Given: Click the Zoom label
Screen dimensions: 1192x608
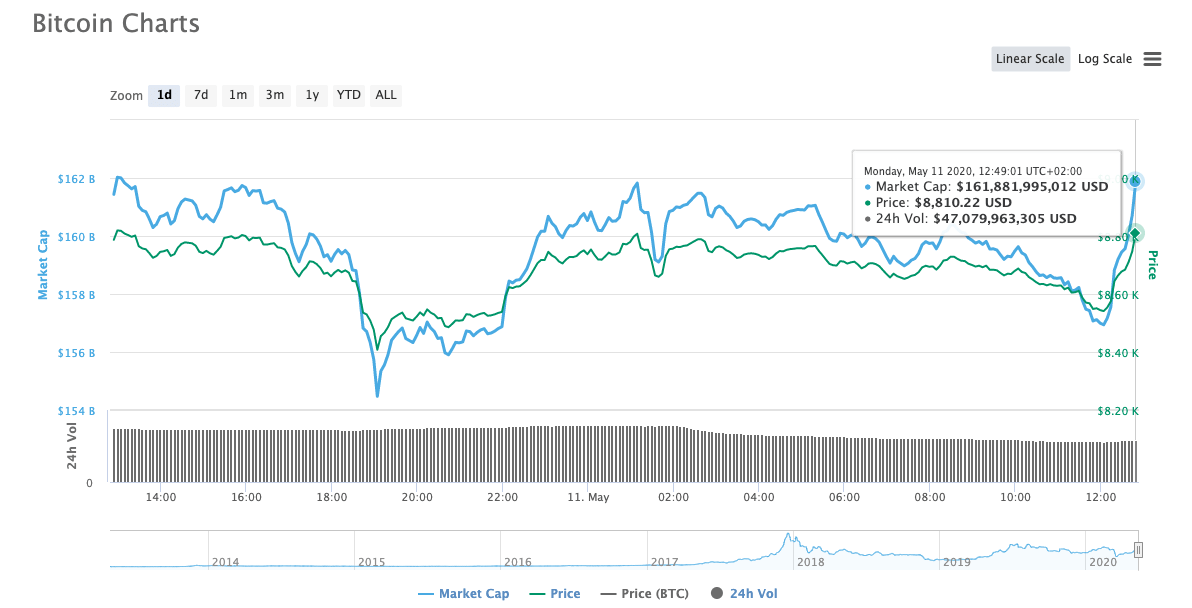Looking at the screenshot, I should click(x=126, y=96).
